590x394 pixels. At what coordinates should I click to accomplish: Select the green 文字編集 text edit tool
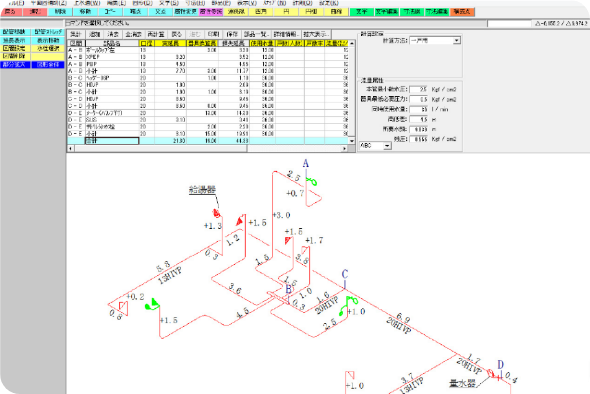(386, 12)
